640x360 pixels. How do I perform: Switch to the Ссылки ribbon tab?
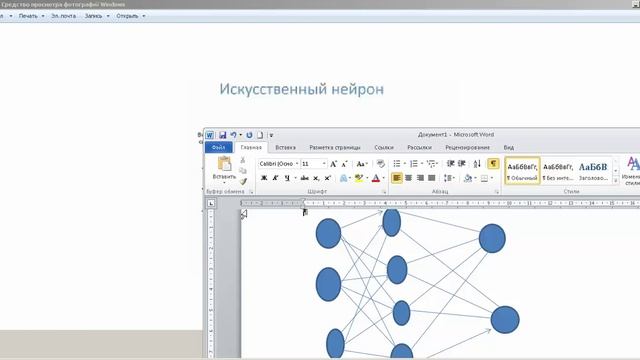click(384, 147)
